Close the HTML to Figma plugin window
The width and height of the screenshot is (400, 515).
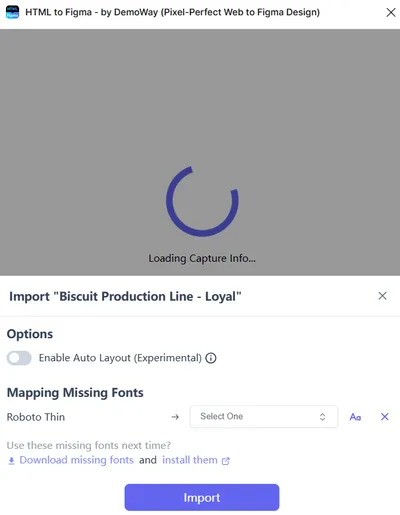coord(391,12)
